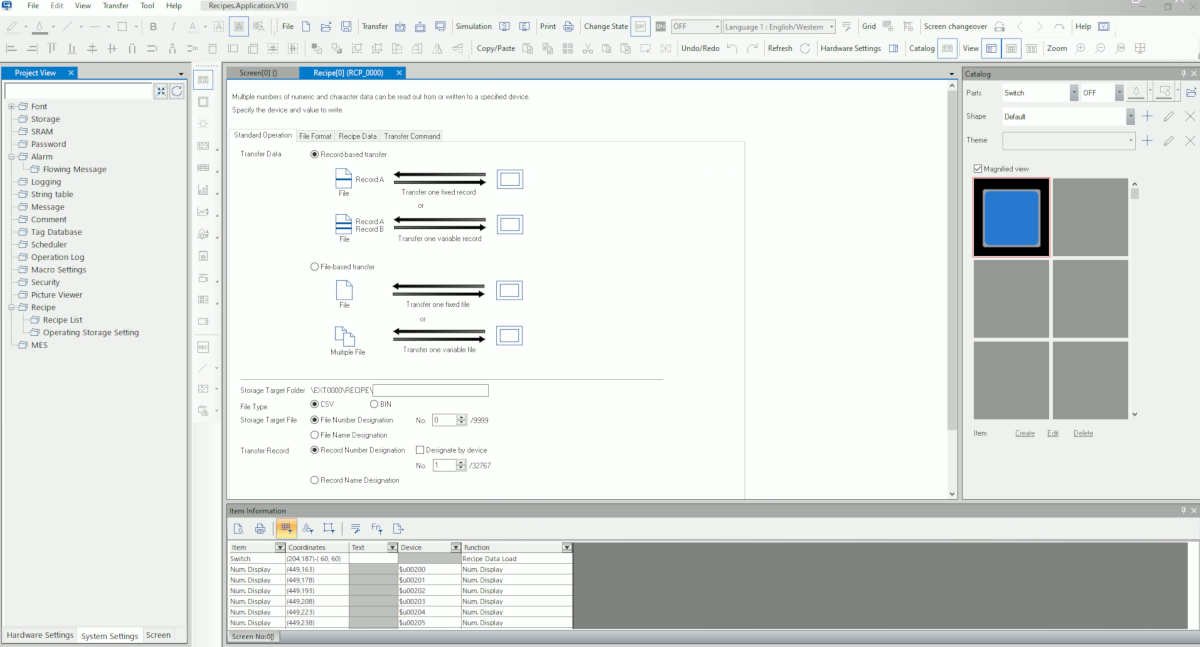Select the blue switch thumbnail in Magnified view
The height and width of the screenshot is (647, 1200).
pos(1011,216)
